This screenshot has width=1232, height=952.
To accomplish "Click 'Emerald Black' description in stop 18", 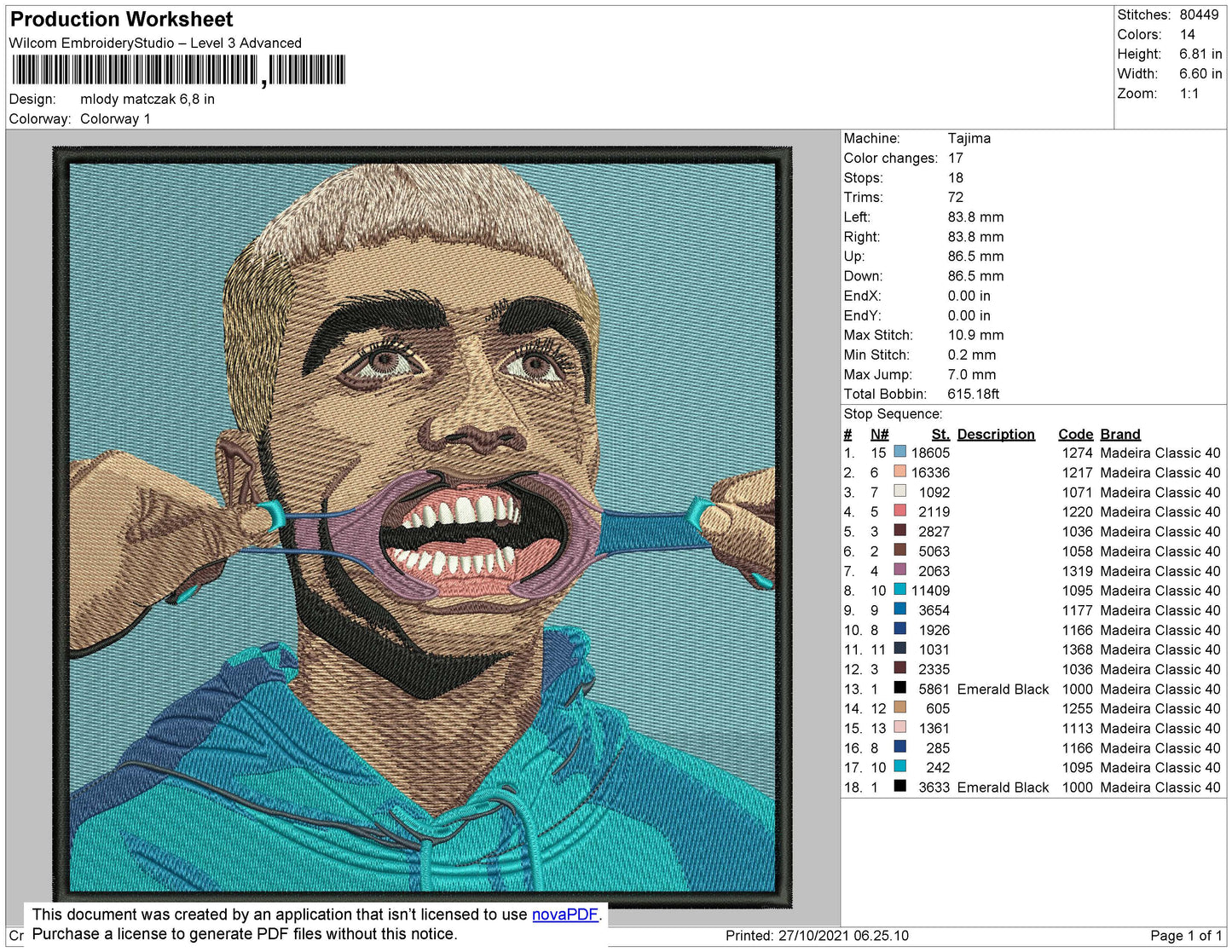I will click(x=1003, y=788).
